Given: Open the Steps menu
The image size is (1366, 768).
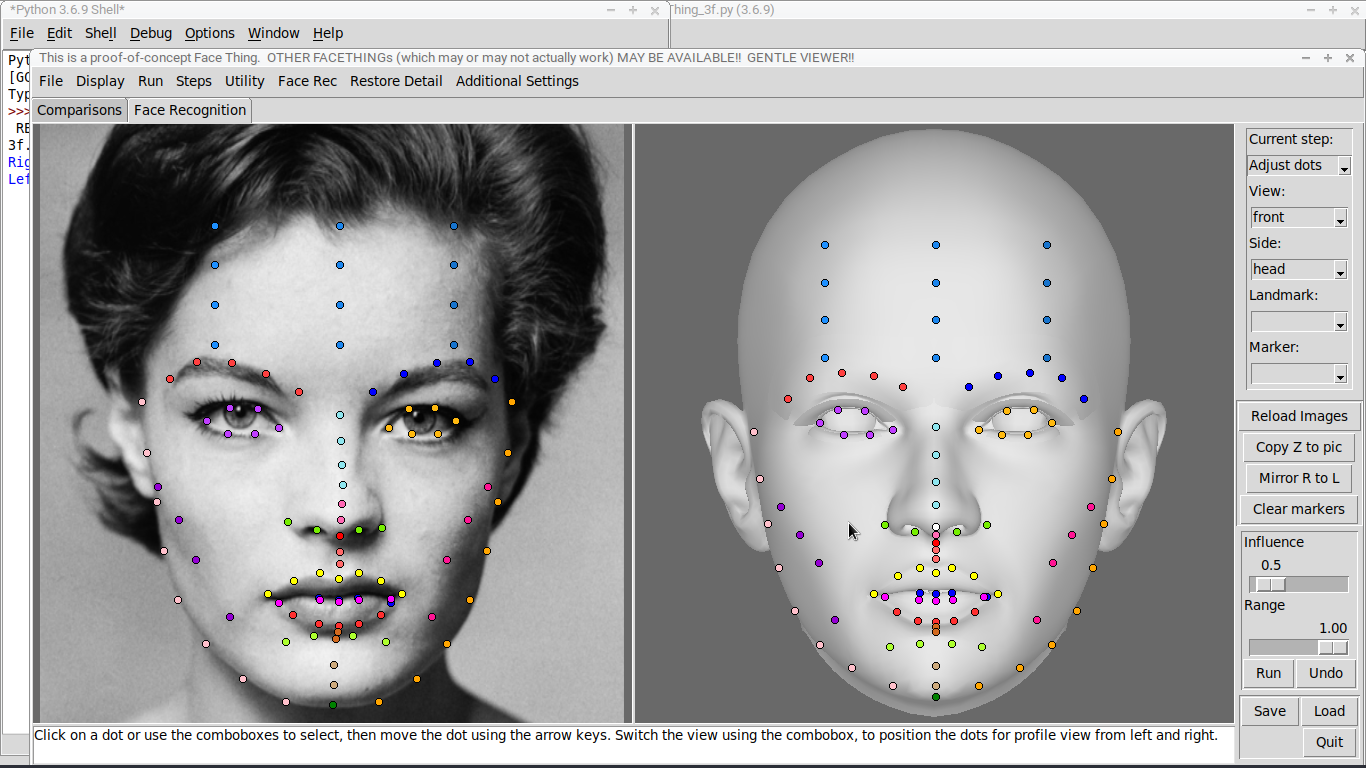Looking at the screenshot, I should (194, 81).
